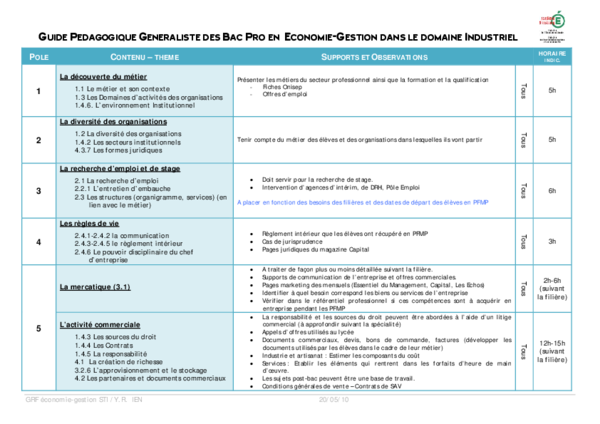
Task: Select the heading 'La mercatique (3.1)'
Action: [x=95, y=287]
